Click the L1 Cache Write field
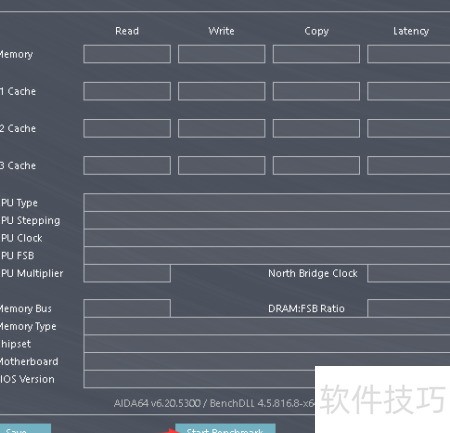Image resolution: width=450 pixels, height=433 pixels. pyautogui.click(x=222, y=91)
